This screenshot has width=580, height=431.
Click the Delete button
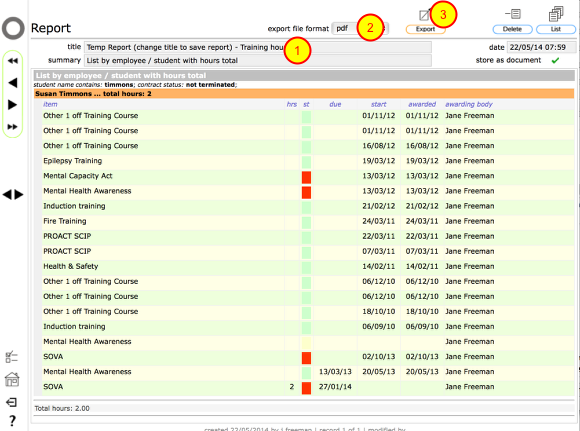pyautogui.click(x=512, y=29)
